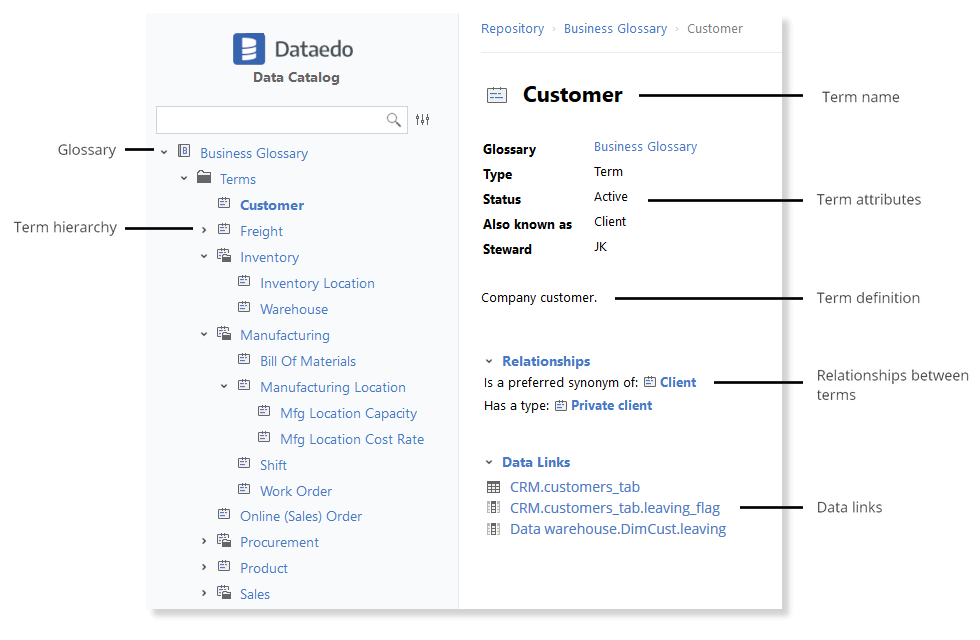
Task: Open Business Glossary from the breadcrumb
Action: pos(615,29)
